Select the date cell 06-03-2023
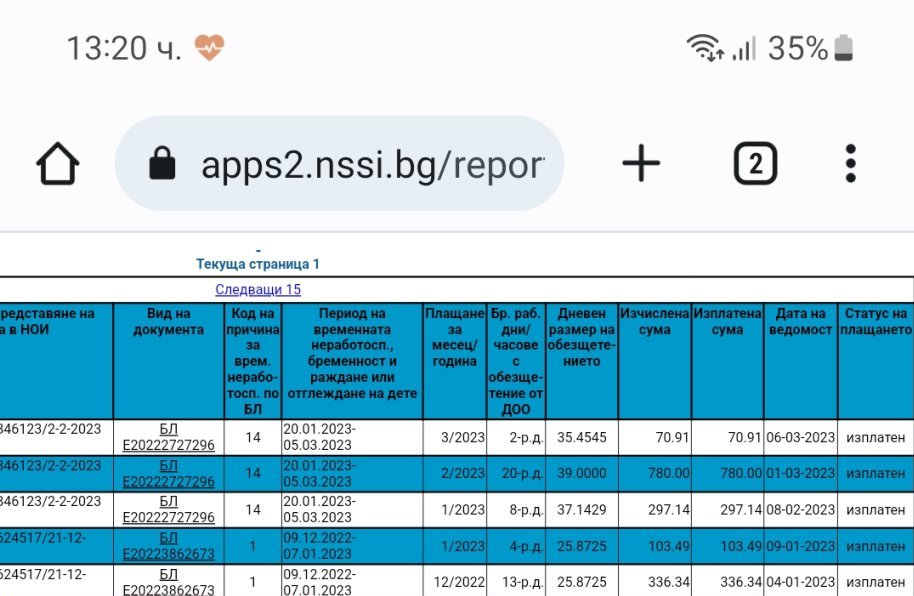 (x=800, y=437)
